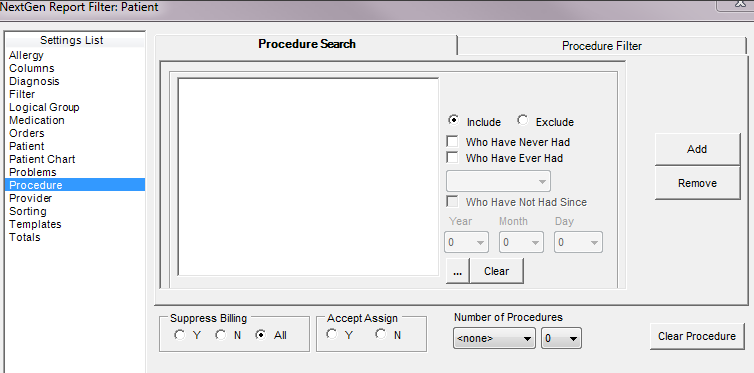754x373 pixels.
Task: Click the Add button
Action: coord(697,149)
